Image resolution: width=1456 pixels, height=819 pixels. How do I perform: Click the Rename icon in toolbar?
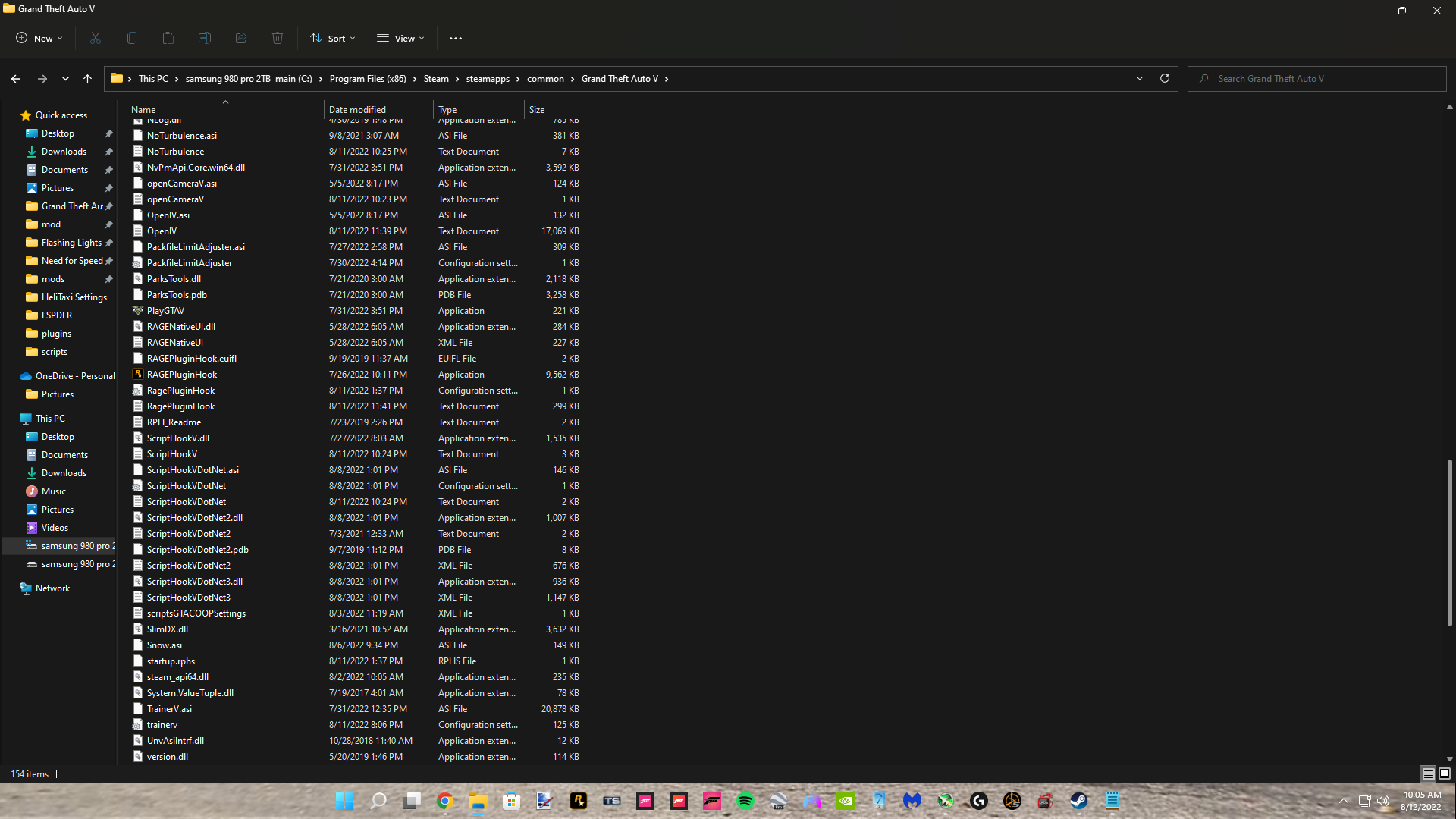tap(205, 38)
